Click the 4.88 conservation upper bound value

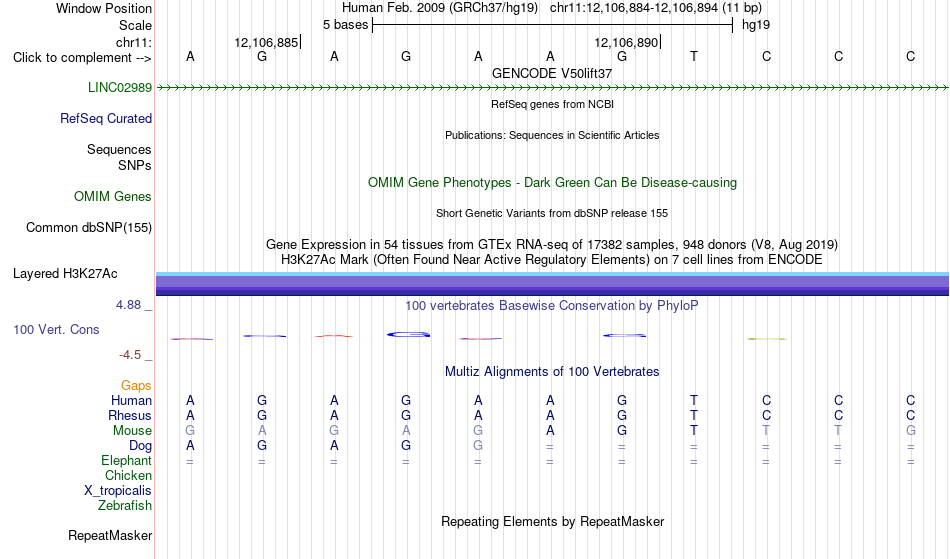128,305
